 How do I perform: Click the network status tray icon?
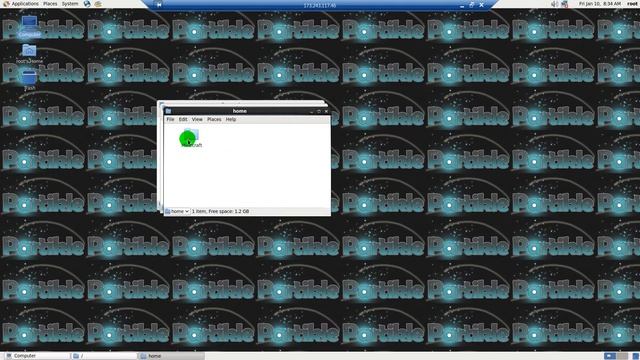tap(565, 4)
